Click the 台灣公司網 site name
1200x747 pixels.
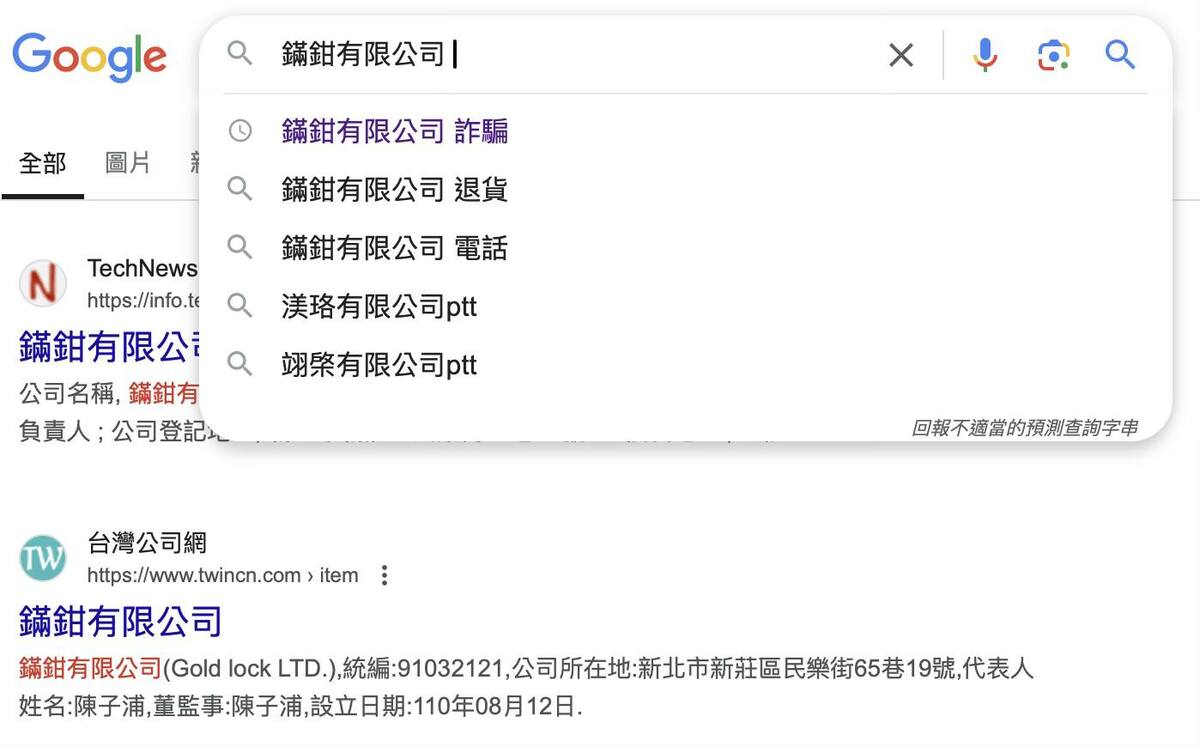click(x=147, y=543)
